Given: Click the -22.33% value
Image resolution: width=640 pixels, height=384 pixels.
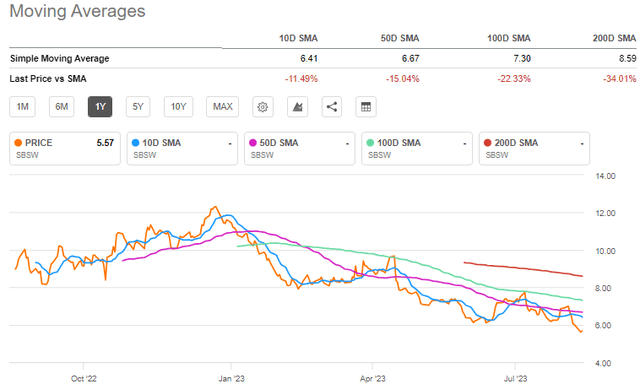Looking at the screenshot, I should click(514, 79).
